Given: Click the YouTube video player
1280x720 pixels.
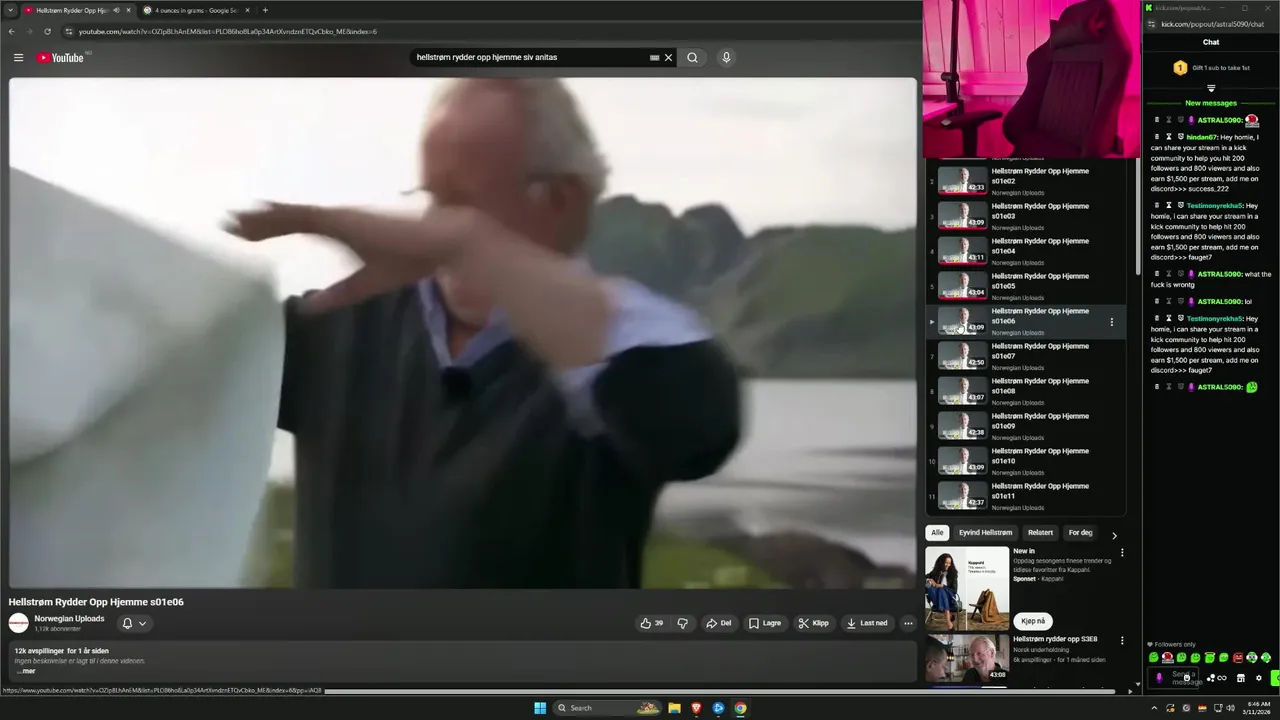Looking at the screenshot, I should click(x=463, y=333).
